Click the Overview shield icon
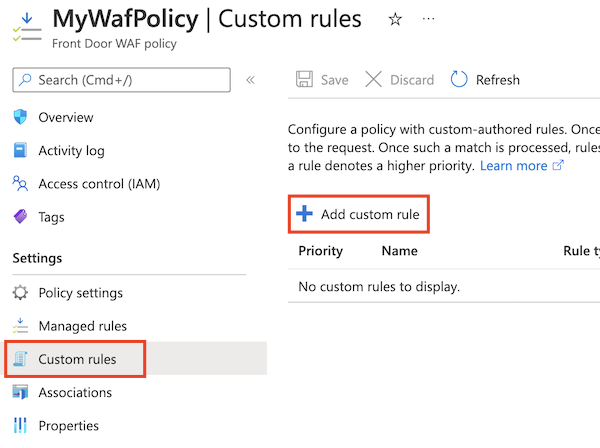The image size is (600, 448). (20, 118)
